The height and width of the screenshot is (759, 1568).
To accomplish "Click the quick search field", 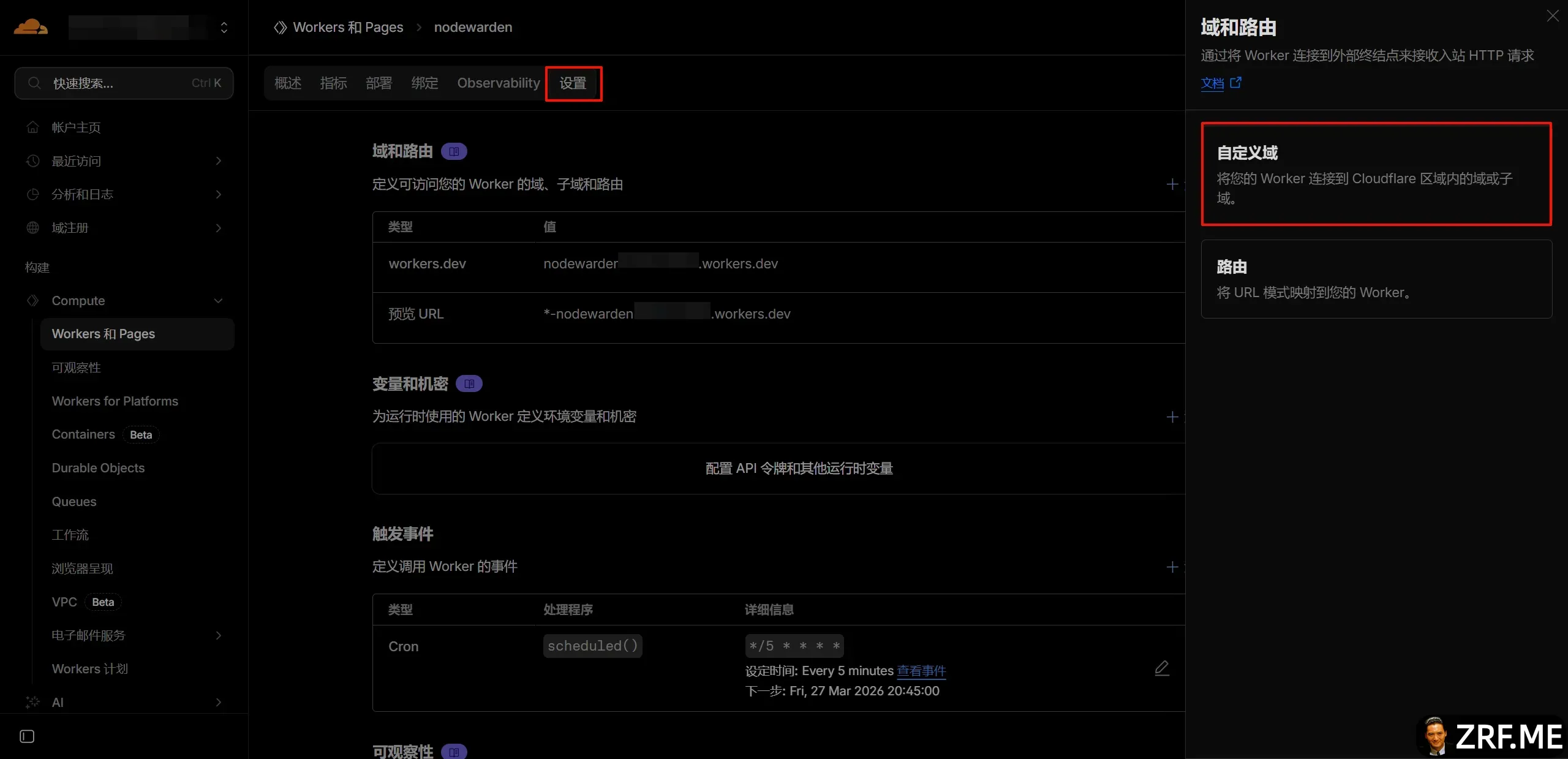I will coord(124,83).
